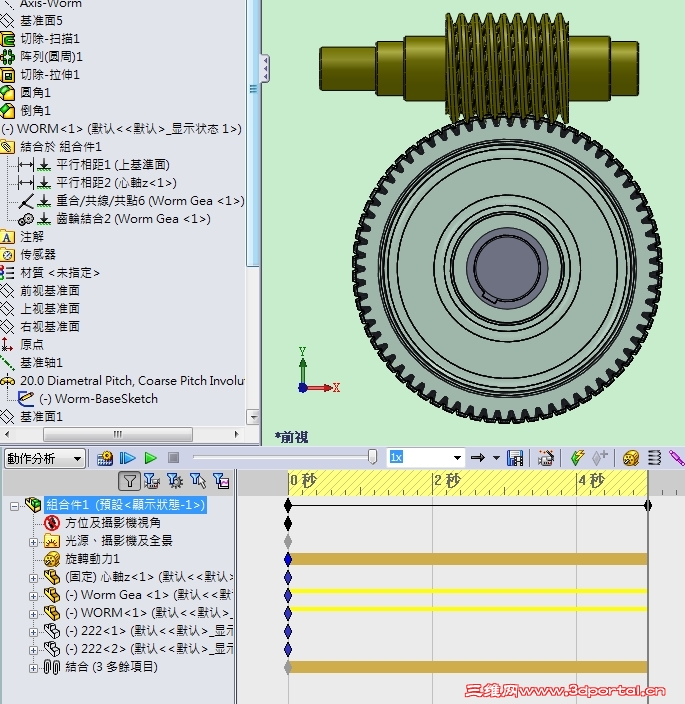Select 切除-拉伸1 feature

tap(50, 75)
